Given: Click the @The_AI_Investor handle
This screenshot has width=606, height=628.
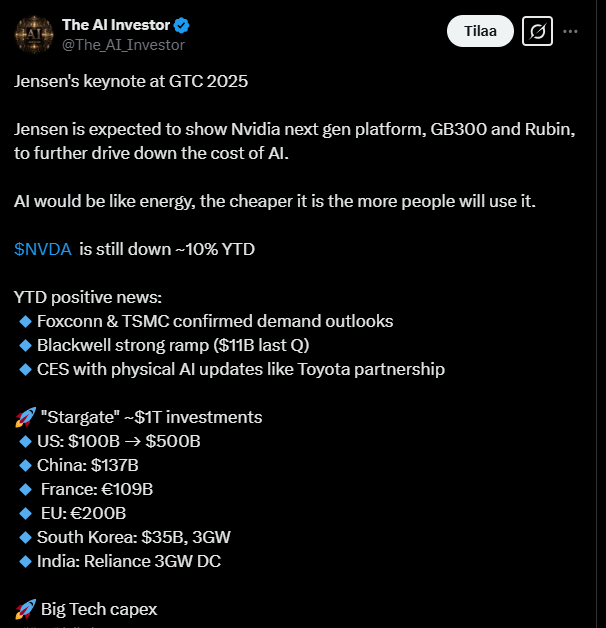Looking at the screenshot, I should point(123,44).
